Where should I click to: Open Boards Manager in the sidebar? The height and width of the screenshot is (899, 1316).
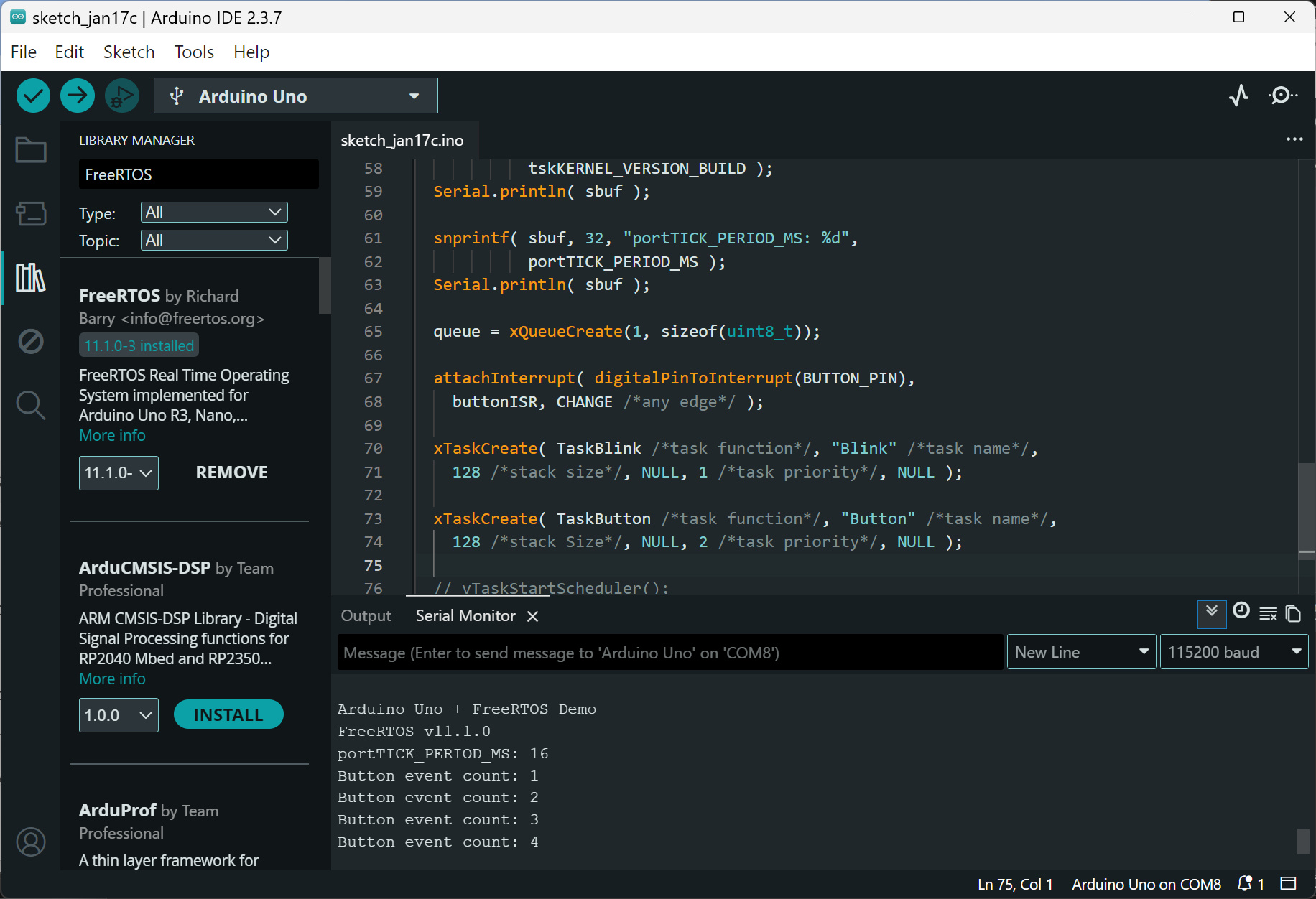pyautogui.click(x=31, y=213)
